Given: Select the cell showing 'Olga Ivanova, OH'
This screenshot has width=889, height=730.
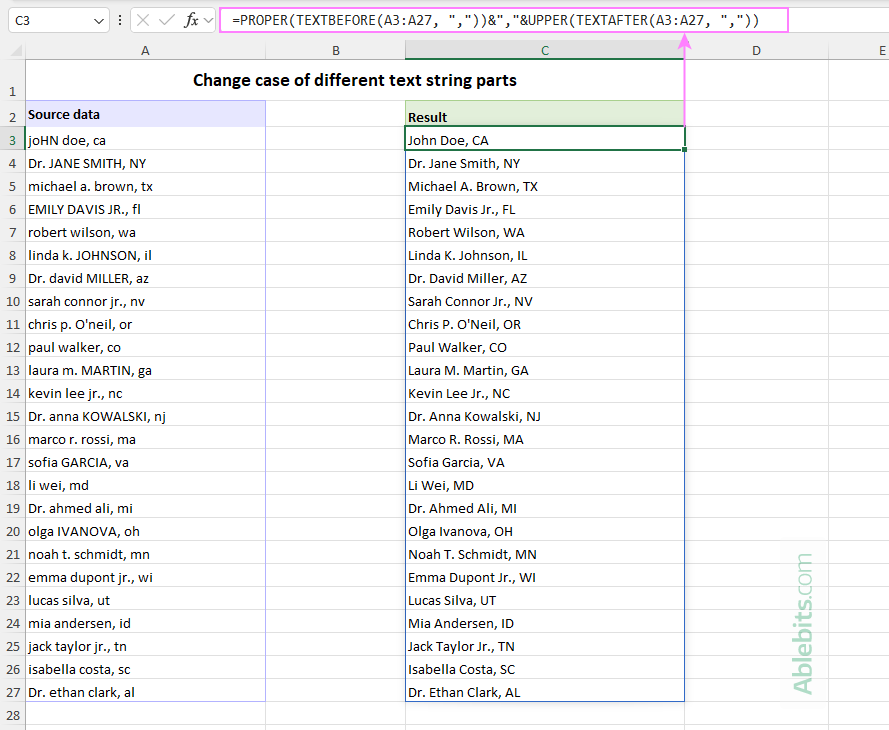Looking at the screenshot, I should click(544, 531).
